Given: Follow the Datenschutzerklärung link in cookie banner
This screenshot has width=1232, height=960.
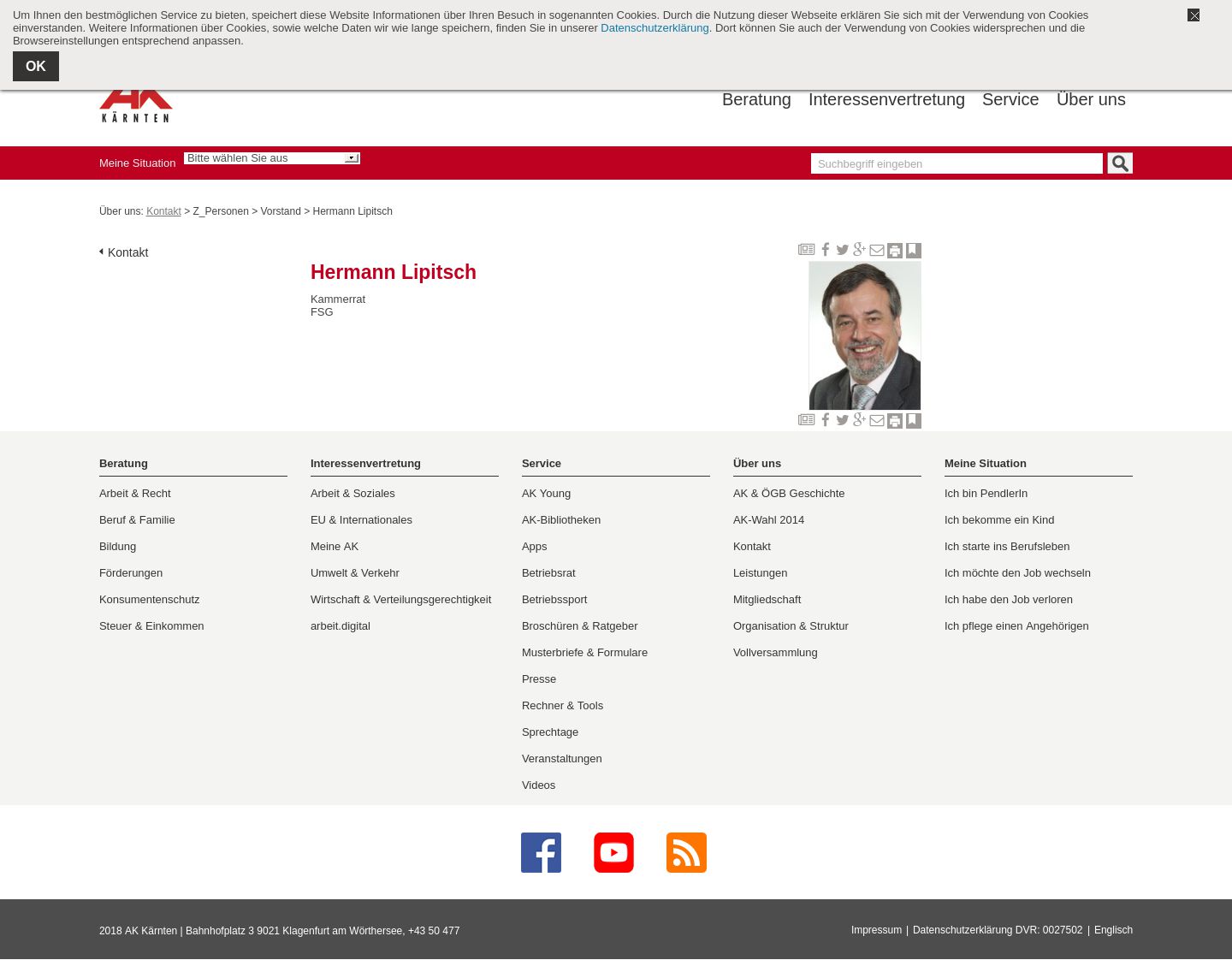Looking at the screenshot, I should [x=654, y=28].
